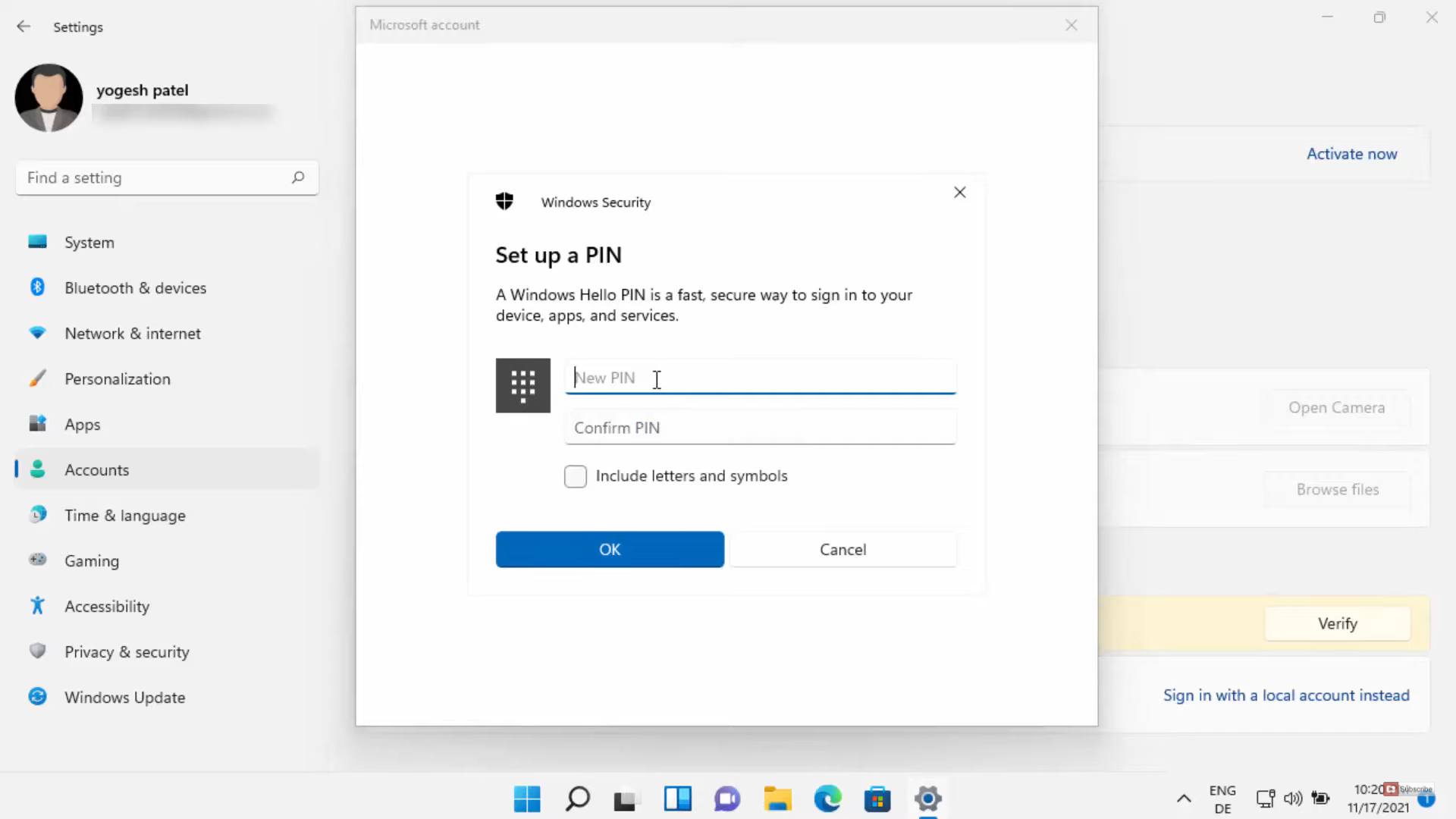
Task: Focus the Find a setting search box
Action: coord(167,177)
